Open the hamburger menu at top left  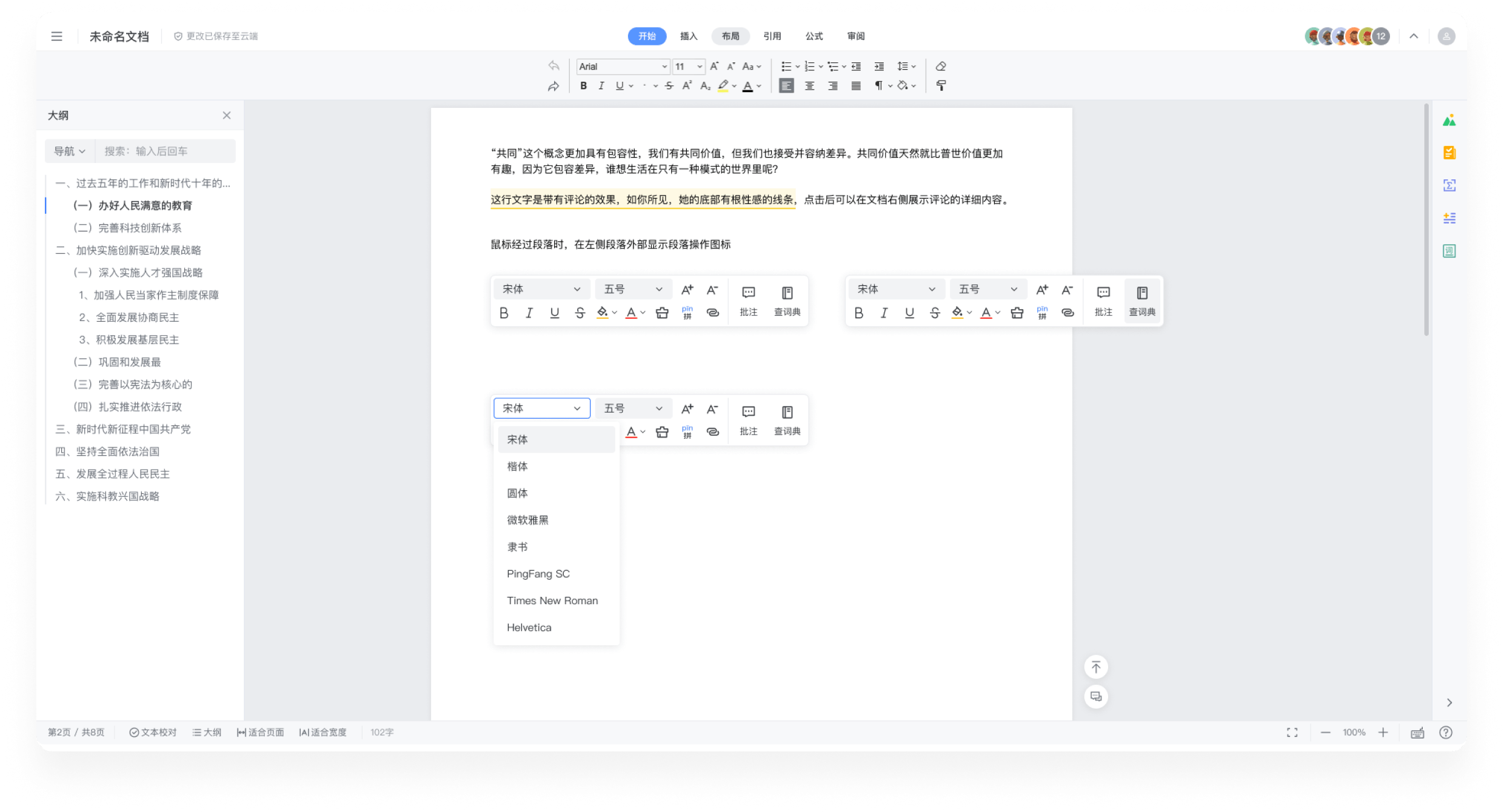coord(56,36)
